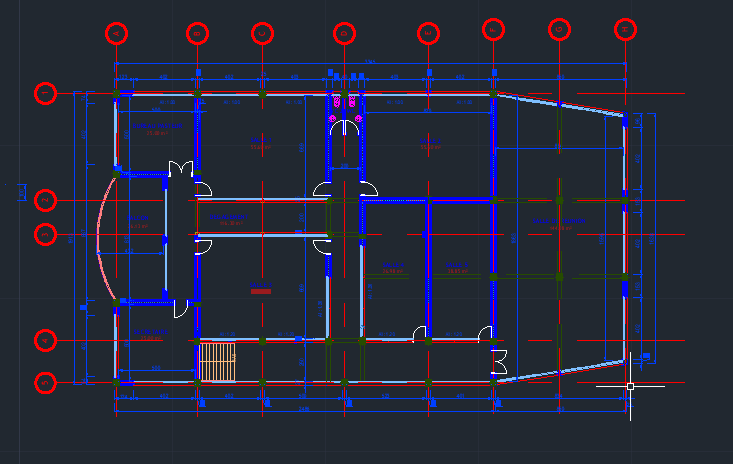Select row axis bubble 1
Screen dimensions: 733x464
(45, 93)
